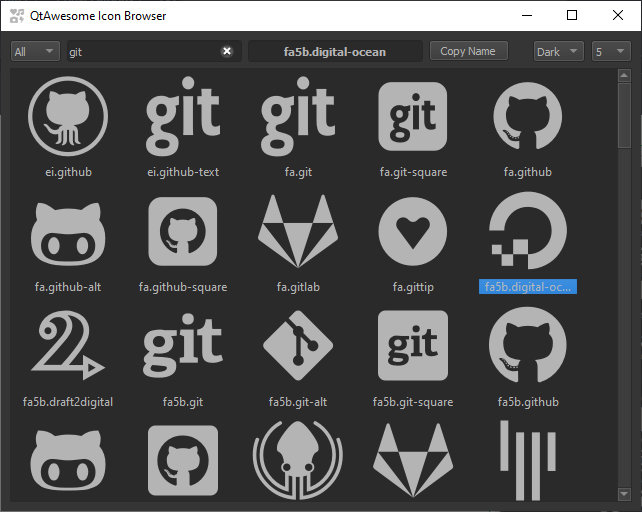Click the fa5b.git-alt label text
Screen dimensions: 642x512
[x=298, y=402]
